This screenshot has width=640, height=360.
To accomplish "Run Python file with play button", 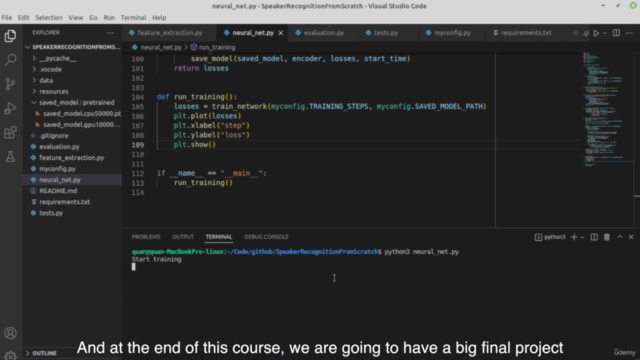I will [596, 33].
